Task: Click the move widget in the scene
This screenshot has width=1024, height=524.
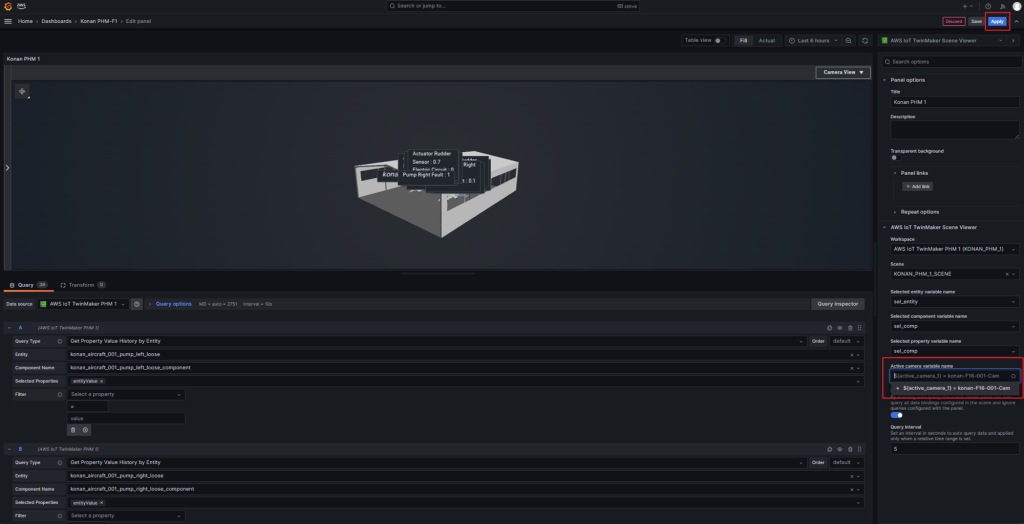Action: (22, 91)
